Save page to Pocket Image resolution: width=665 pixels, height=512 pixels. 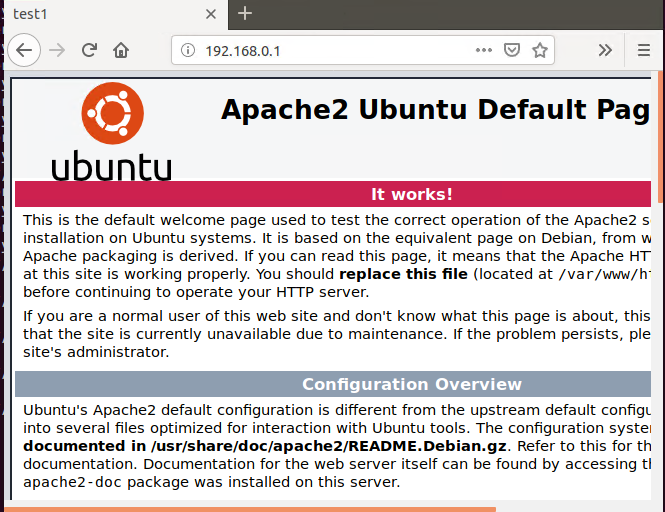pyautogui.click(x=511, y=50)
